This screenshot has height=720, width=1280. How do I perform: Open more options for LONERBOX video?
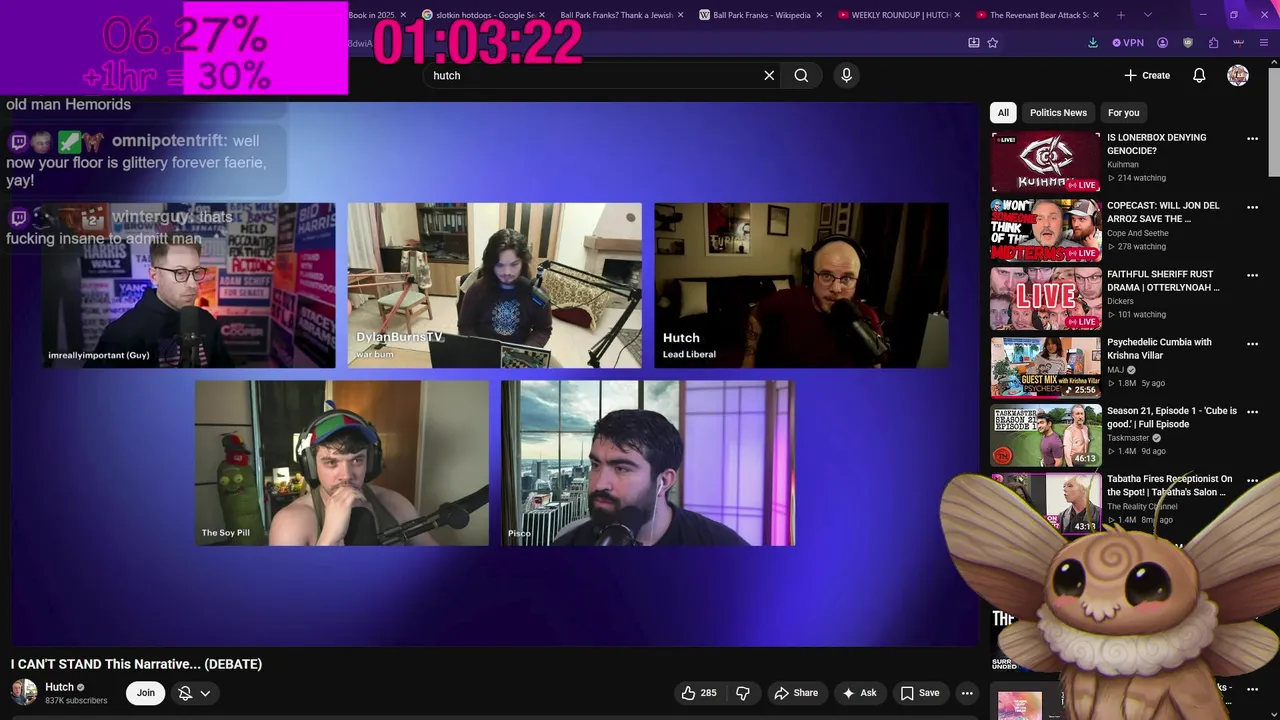(x=1252, y=139)
